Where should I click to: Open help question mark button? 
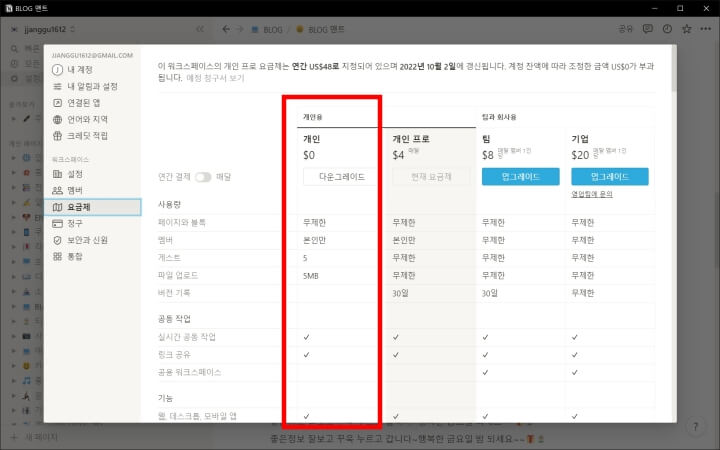click(695, 427)
